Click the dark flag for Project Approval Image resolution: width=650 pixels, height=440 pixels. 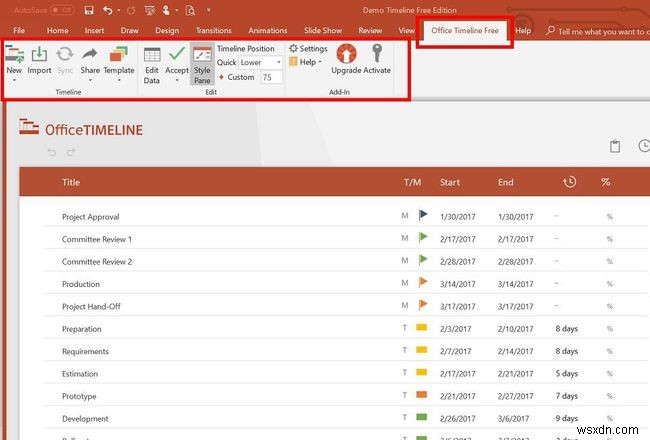423,215
